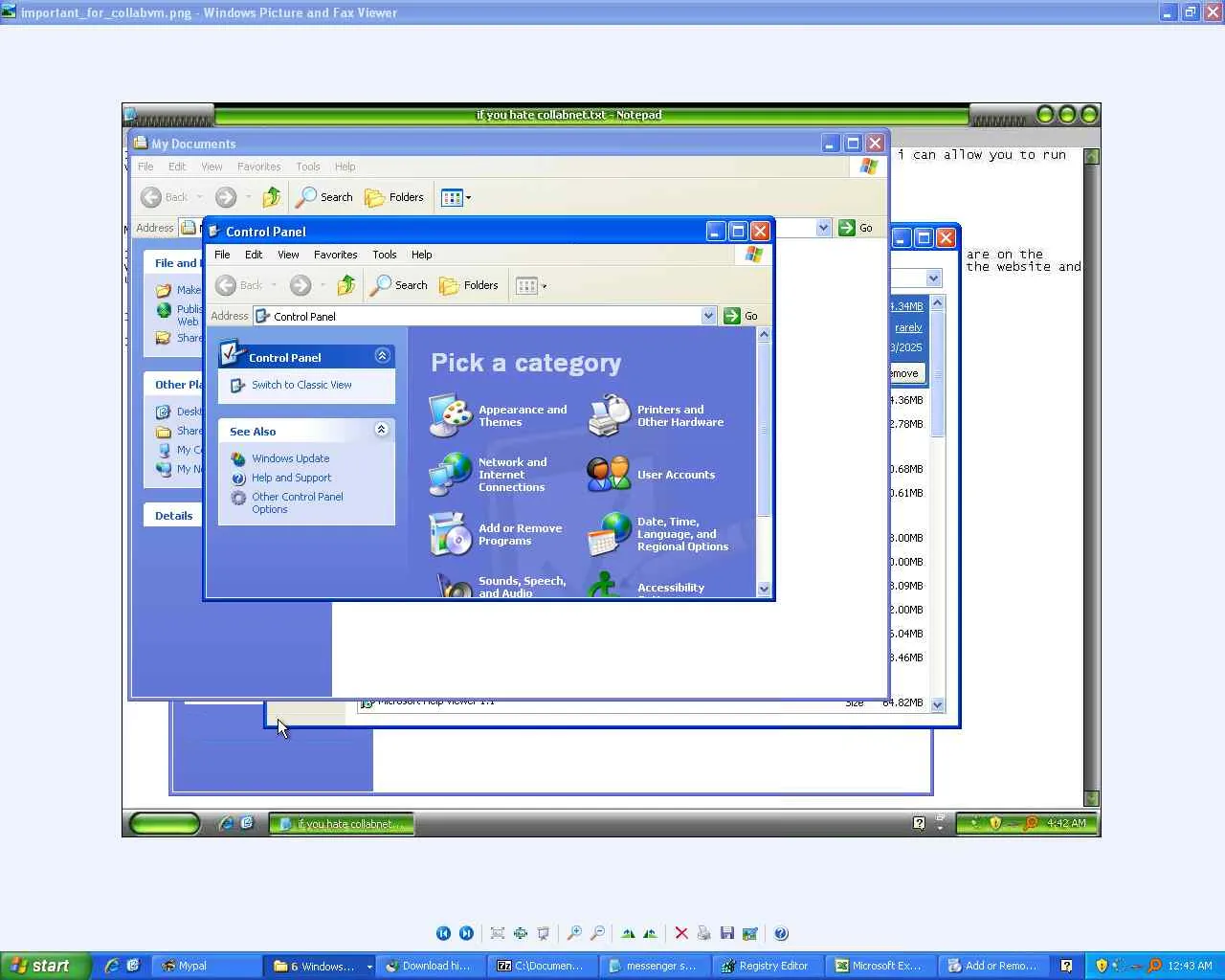Click the 4:42 AM clock in pictured taskbar

tap(1066, 823)
